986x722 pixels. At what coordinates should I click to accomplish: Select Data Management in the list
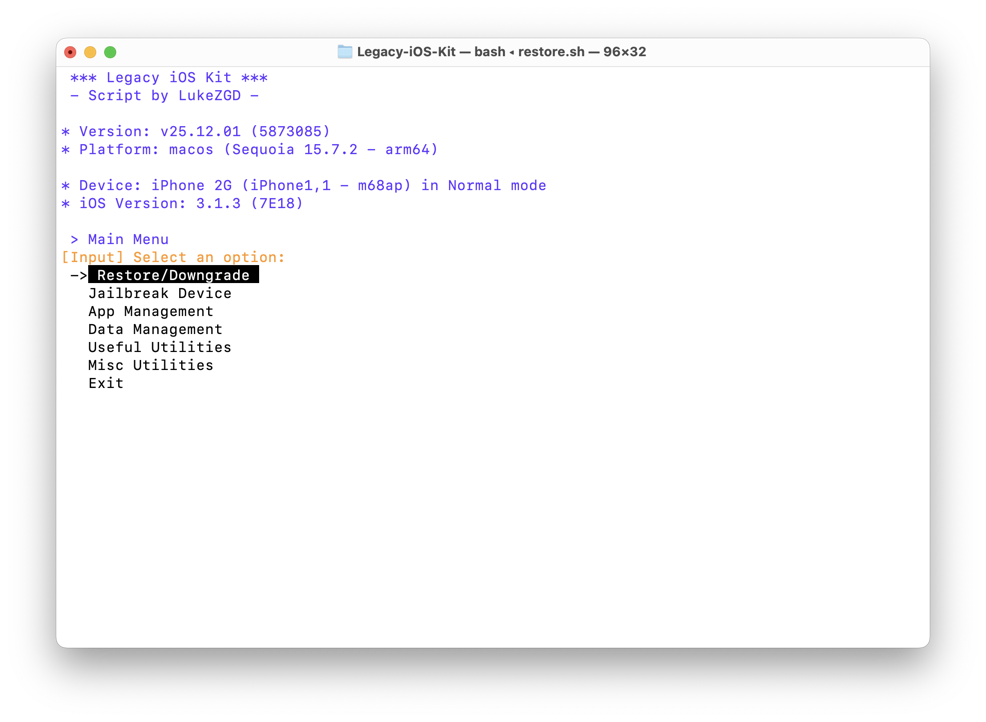pyautogui.click(x=155, y=329)
